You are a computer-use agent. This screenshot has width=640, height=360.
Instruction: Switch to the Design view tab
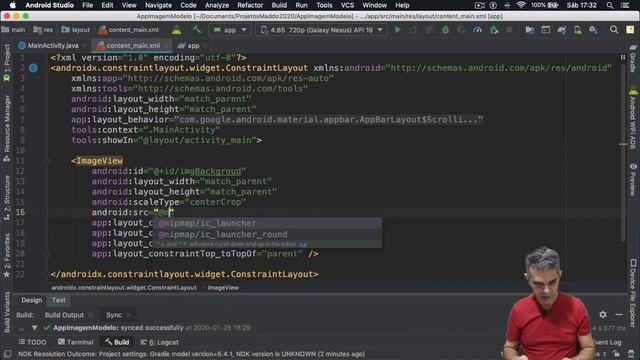[x=32, y=300]
